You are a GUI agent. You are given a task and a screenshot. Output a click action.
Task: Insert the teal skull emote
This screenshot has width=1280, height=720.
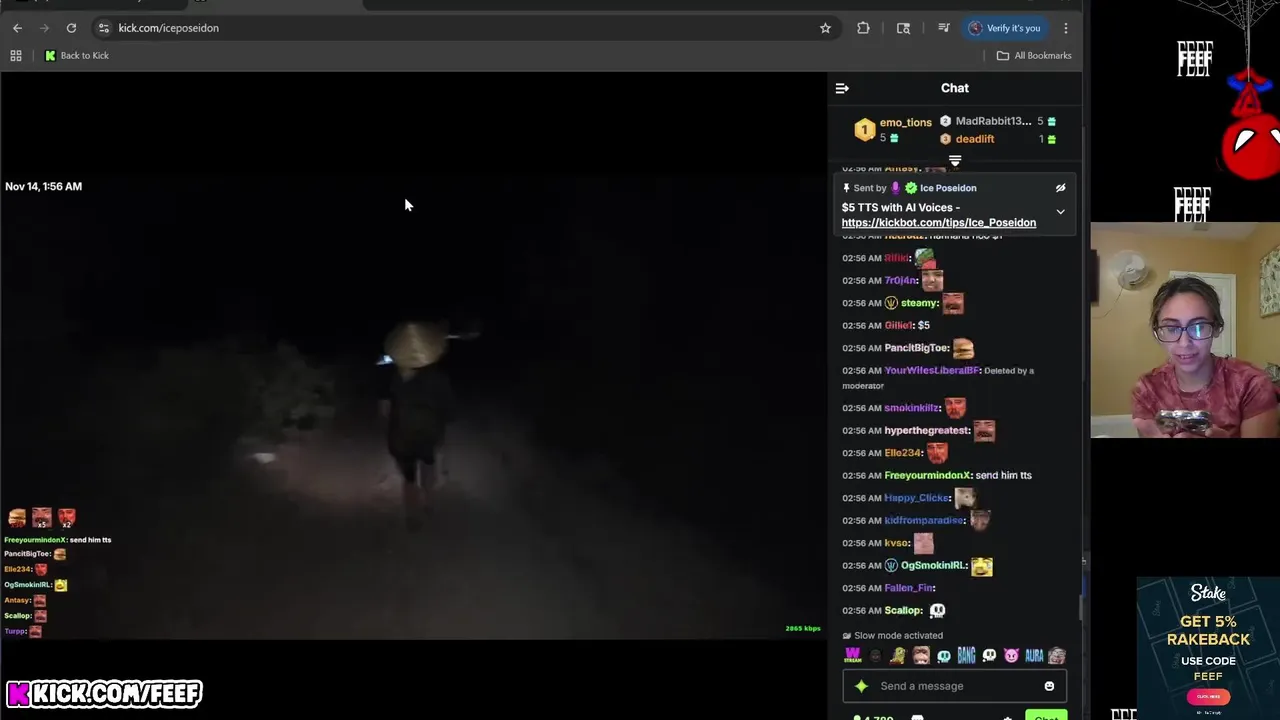click(x=943, y=656)
